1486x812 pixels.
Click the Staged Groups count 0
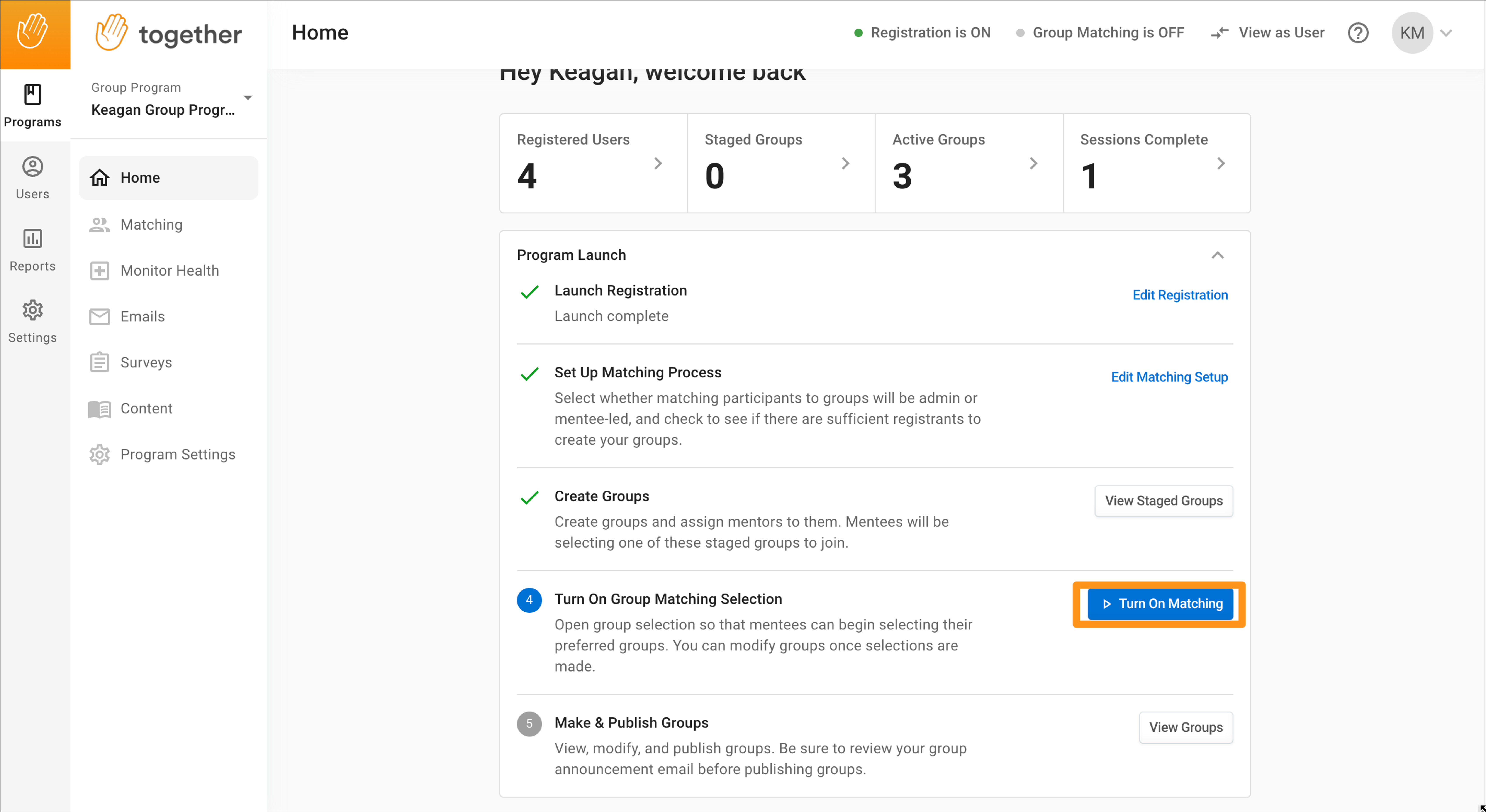tap(714, 176)
